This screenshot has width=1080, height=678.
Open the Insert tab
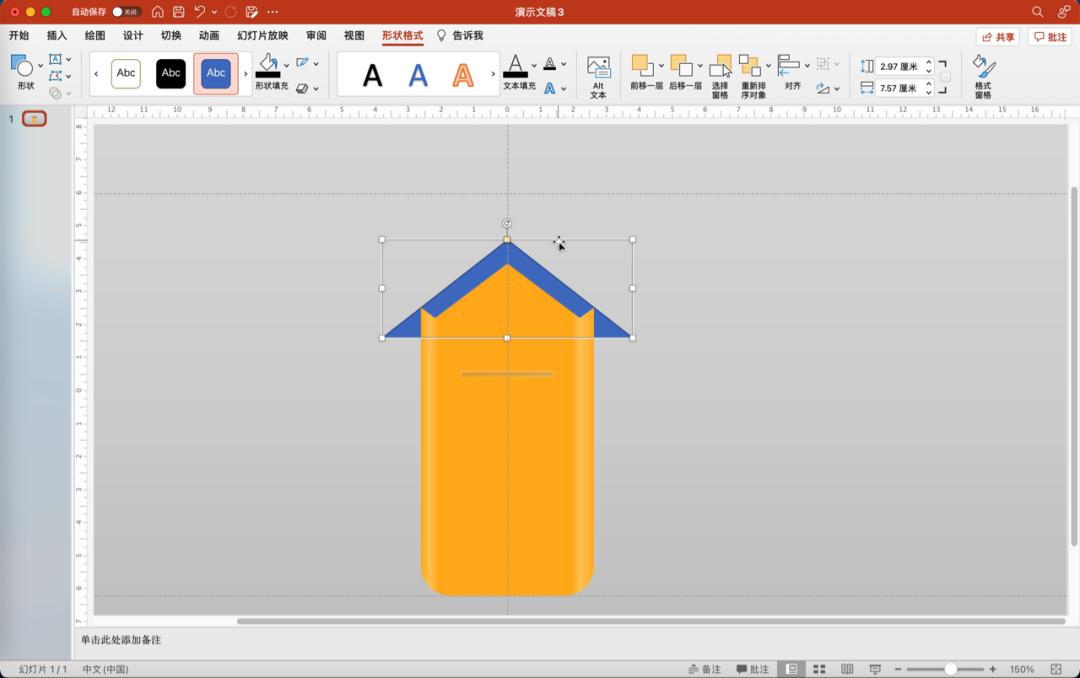coord(57,36)
